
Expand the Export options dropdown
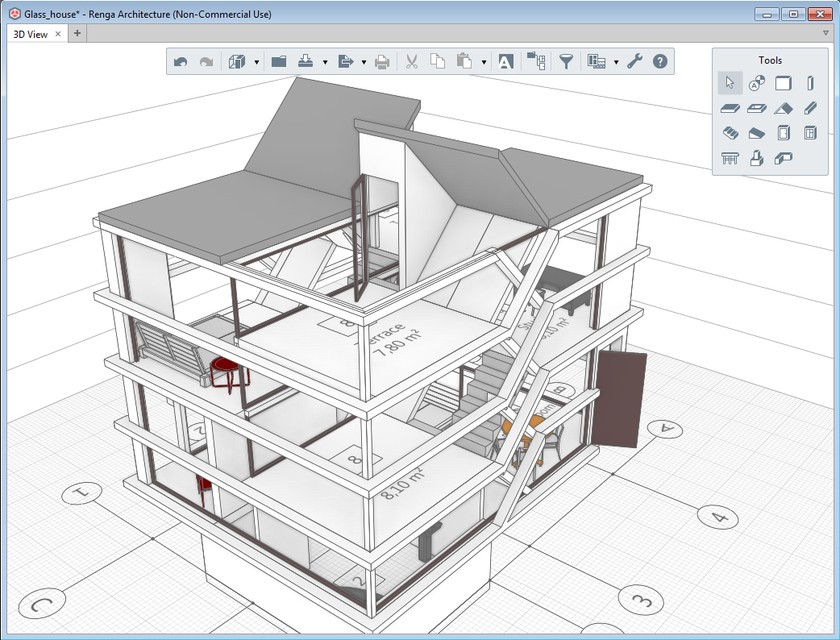(x=363, y=61)
